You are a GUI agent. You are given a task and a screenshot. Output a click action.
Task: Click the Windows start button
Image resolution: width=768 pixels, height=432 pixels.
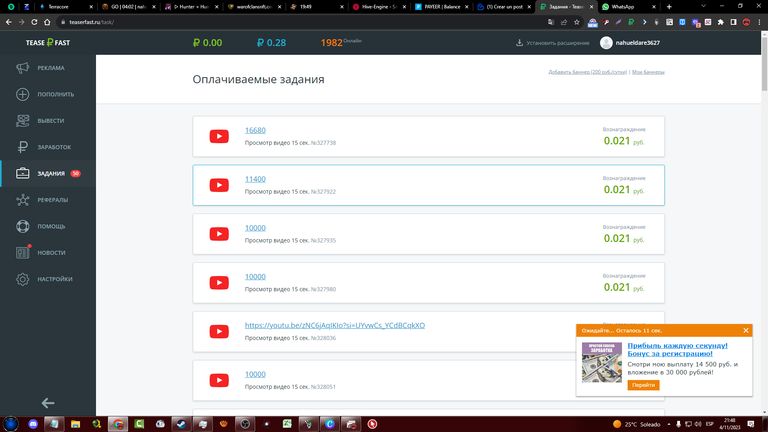pos(11,424)
